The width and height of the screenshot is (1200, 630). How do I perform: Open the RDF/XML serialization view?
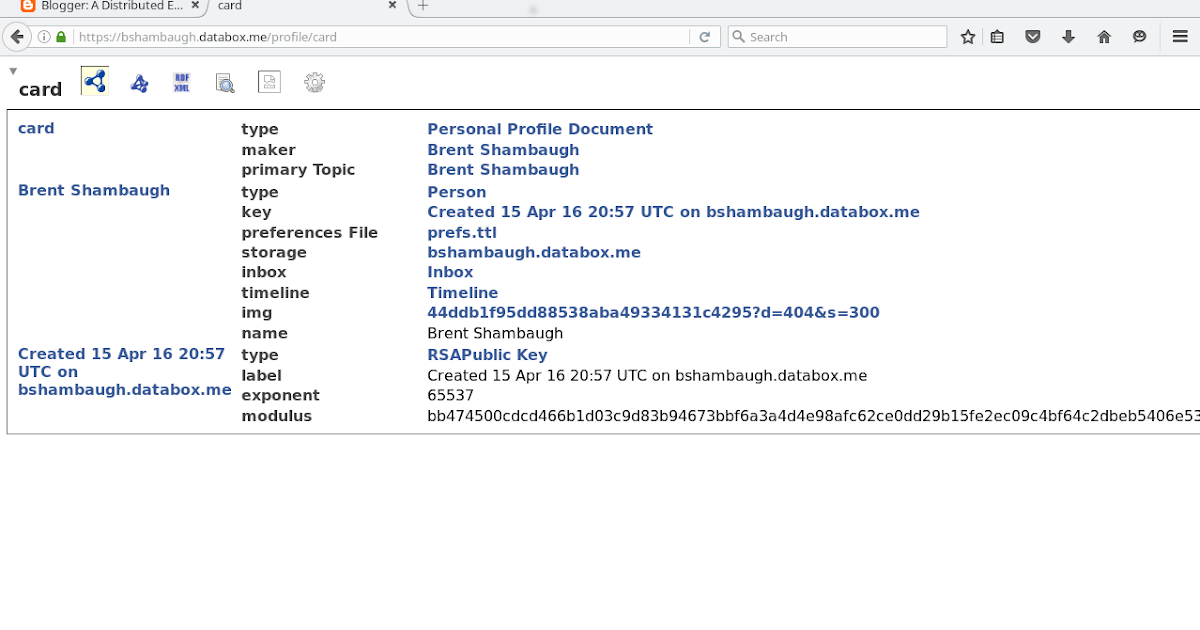pos(182,81)
